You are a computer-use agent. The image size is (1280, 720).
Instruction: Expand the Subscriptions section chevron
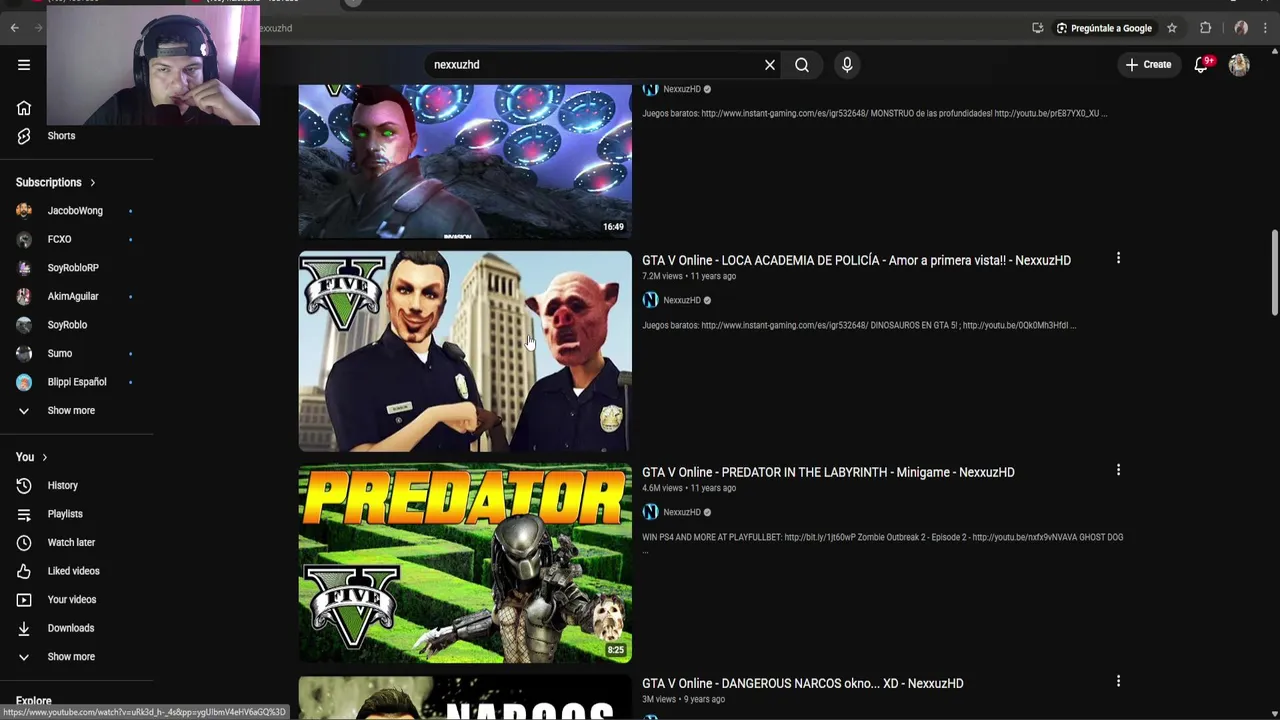(x=92, y=183)
